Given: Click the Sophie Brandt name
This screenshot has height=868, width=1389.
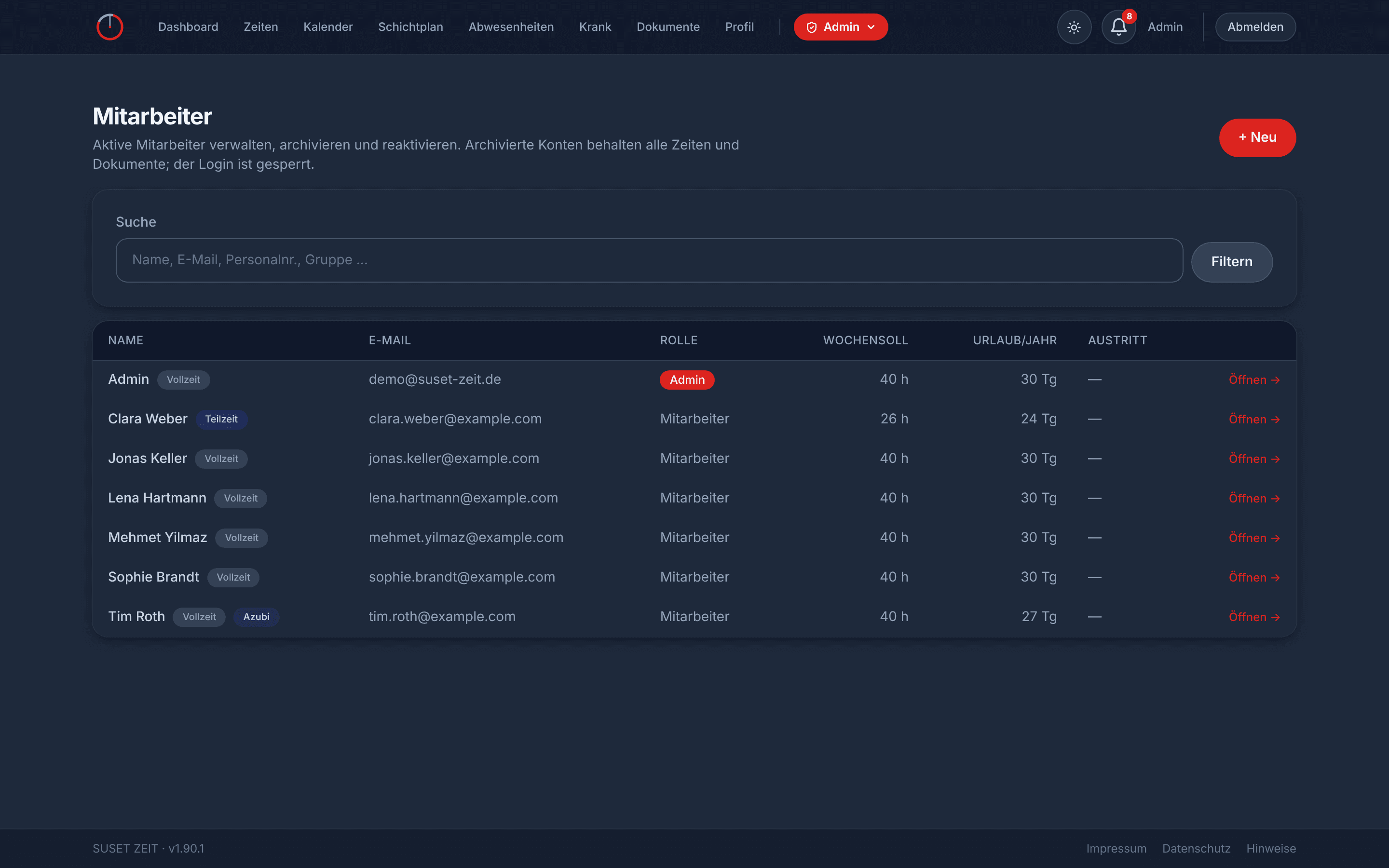Looking at the screenshot, I should tap(153, 577).
